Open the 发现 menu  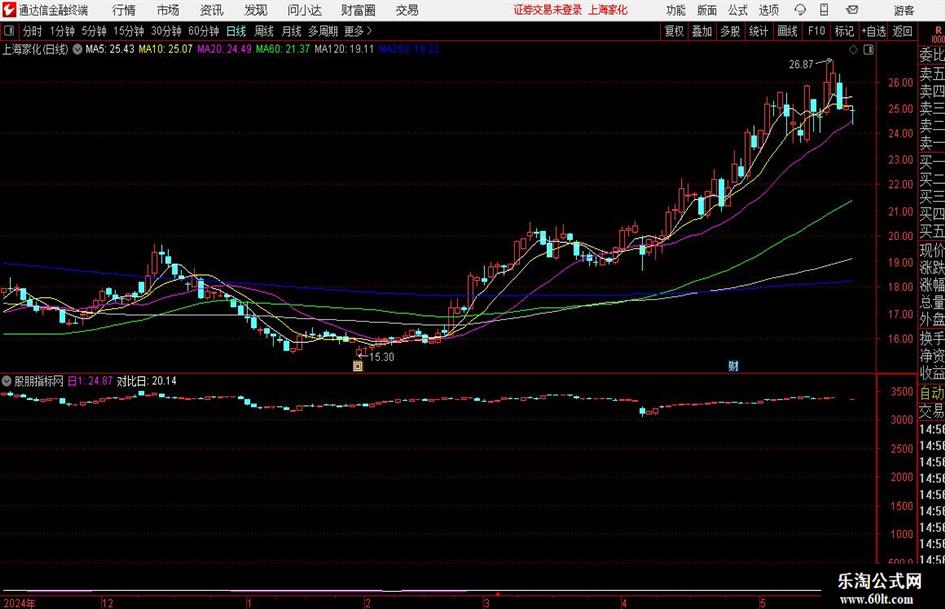pyautogui.click(x=256, y=10)
